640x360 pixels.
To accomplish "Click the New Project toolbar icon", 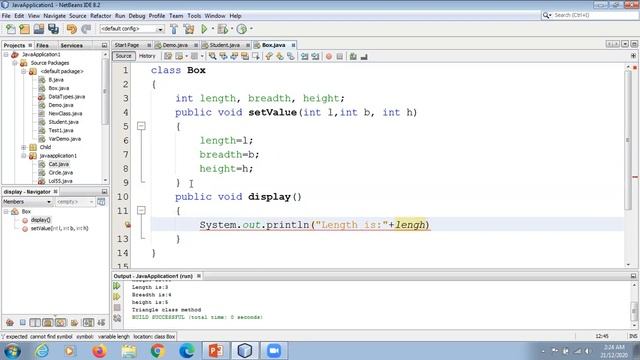I will coord(24,29).
